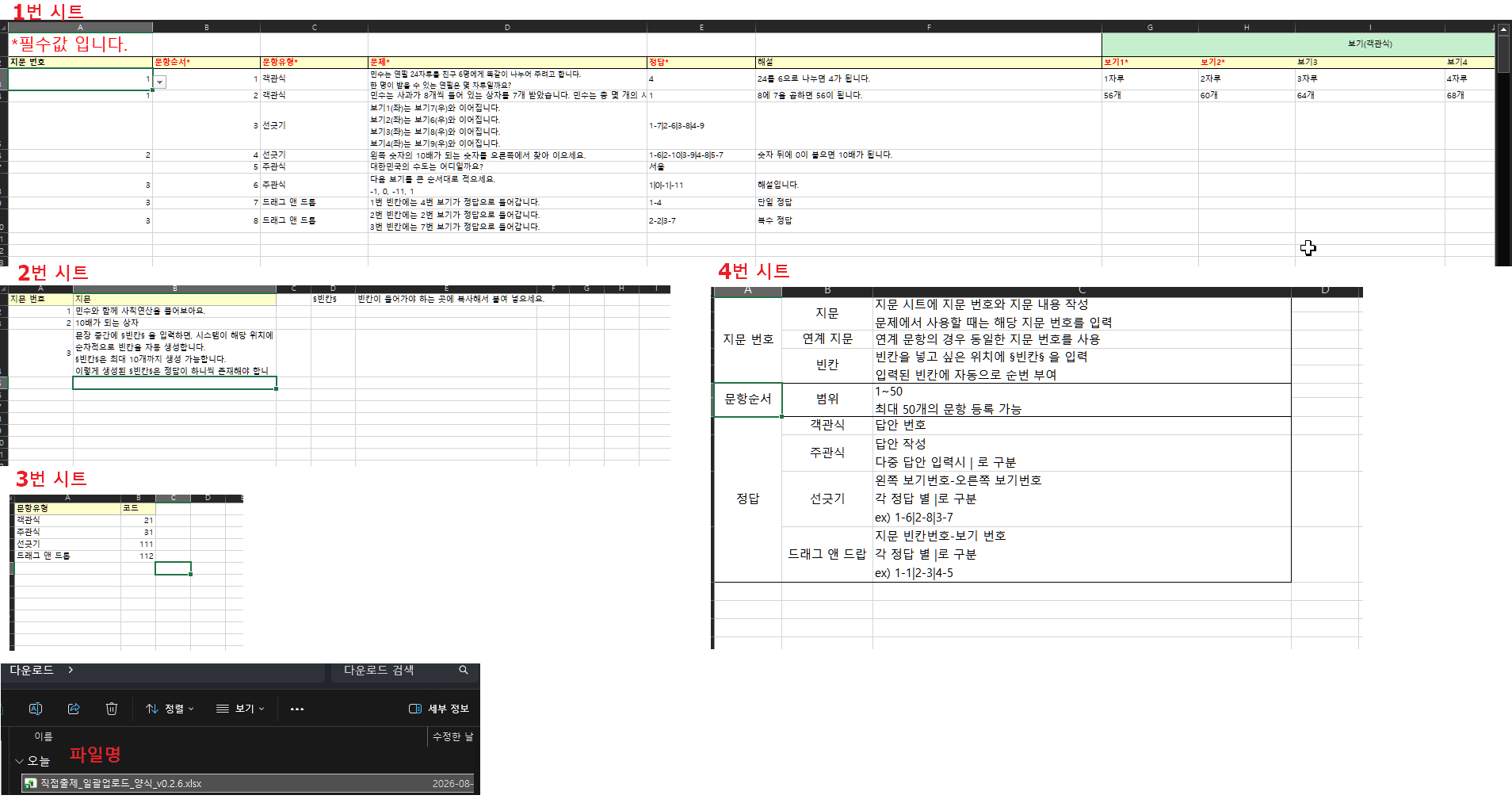The image size is (1512, 799).
Task: Click the 정답* header cell in sheet 1
Action: (x=701, y=62)
